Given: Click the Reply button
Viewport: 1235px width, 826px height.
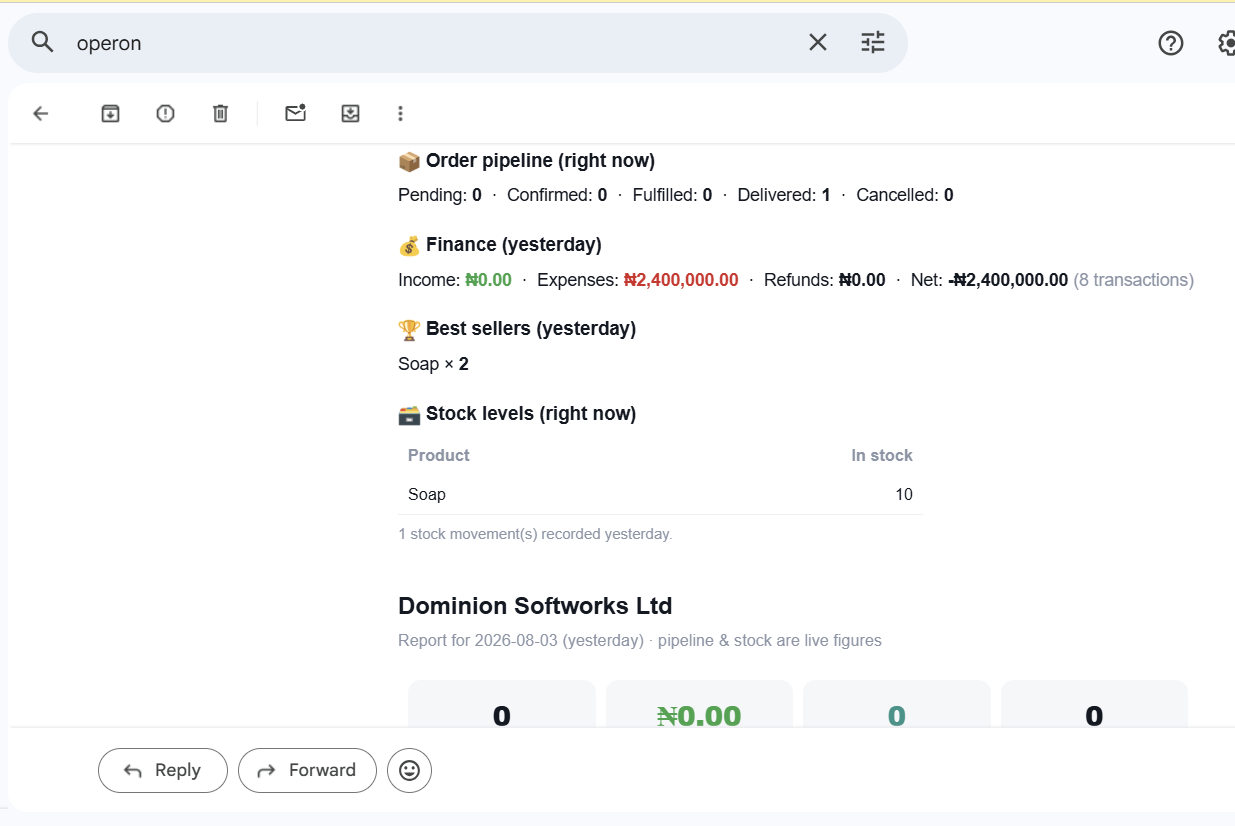Looking at the screenshot, I should tap(163, 770).
